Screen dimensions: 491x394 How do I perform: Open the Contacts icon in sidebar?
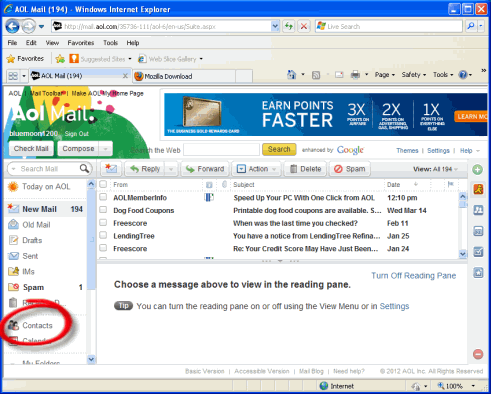tap(13, 325)
